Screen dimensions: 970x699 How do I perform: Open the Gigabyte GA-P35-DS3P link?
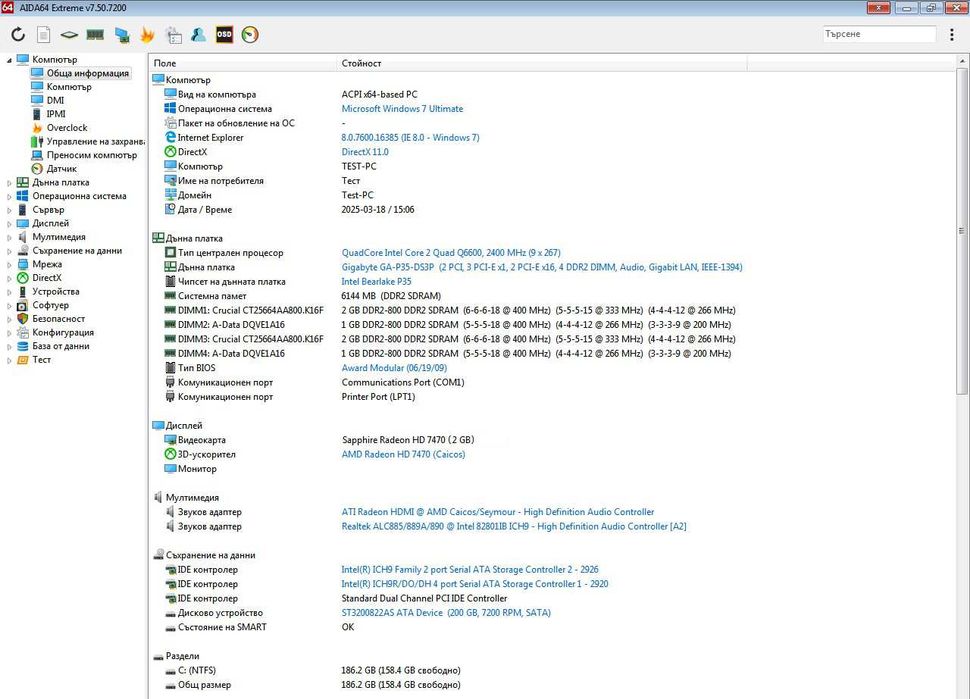click(542, 267)
